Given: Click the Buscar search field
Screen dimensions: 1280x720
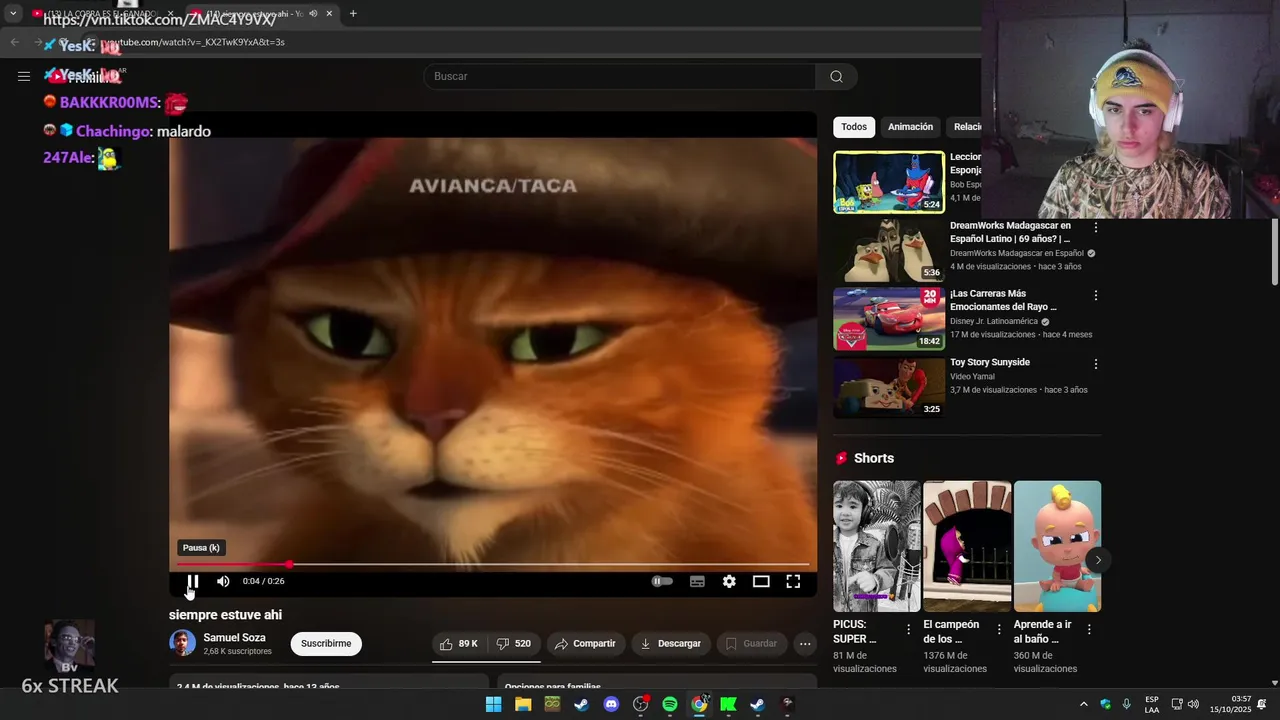Looking at the screenshot, I should point(620,76).
